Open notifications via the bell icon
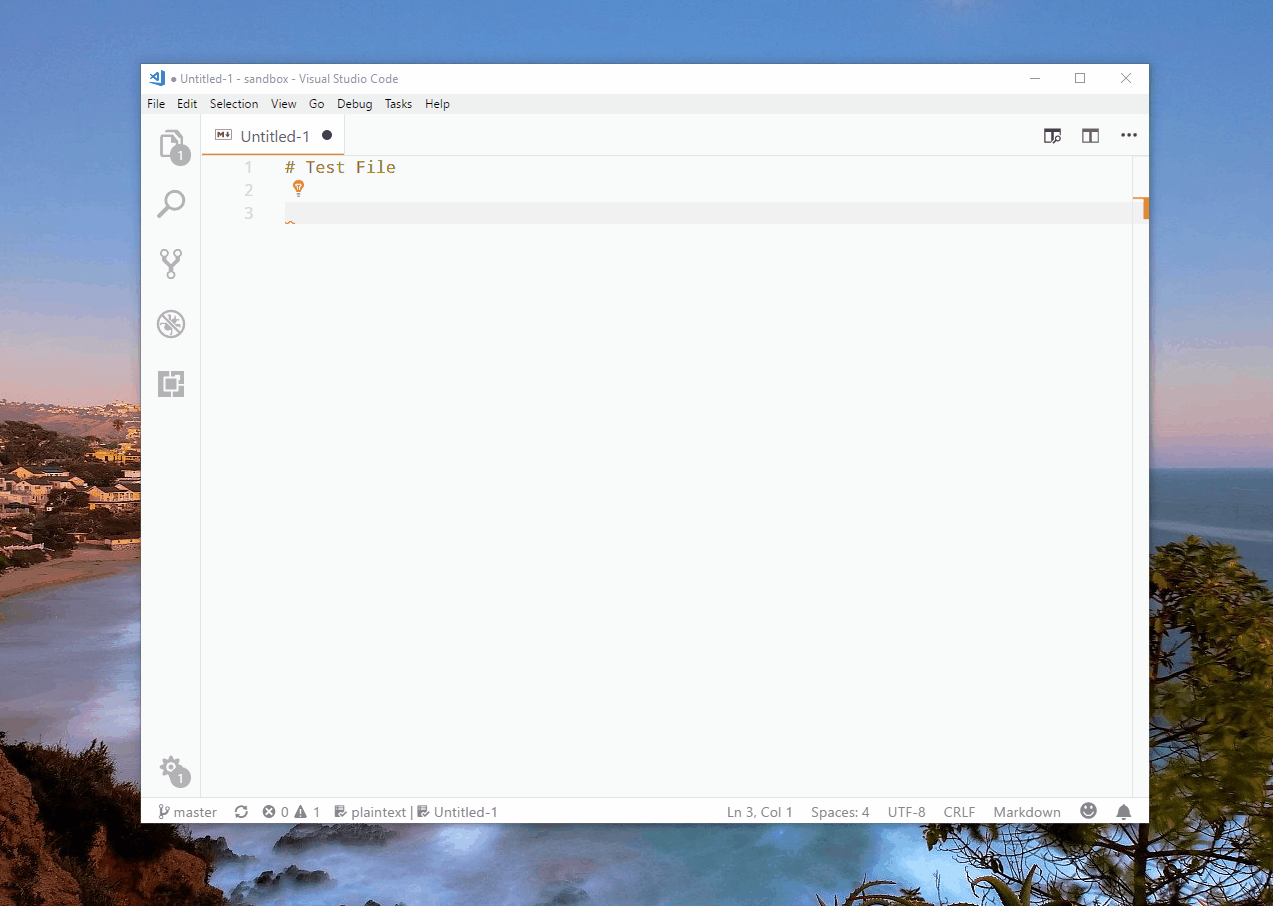 [x=1123, y=811]
